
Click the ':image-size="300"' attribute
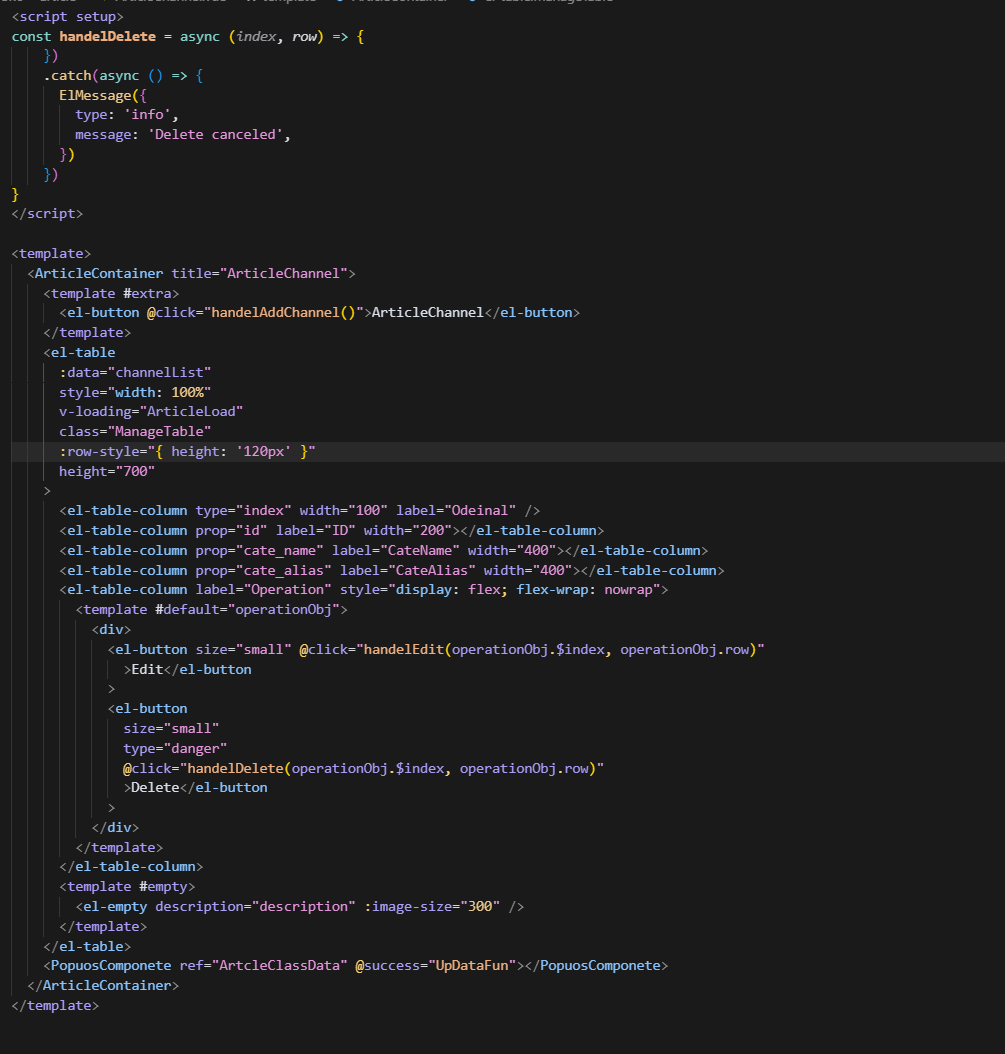click(x=432, y=906)
